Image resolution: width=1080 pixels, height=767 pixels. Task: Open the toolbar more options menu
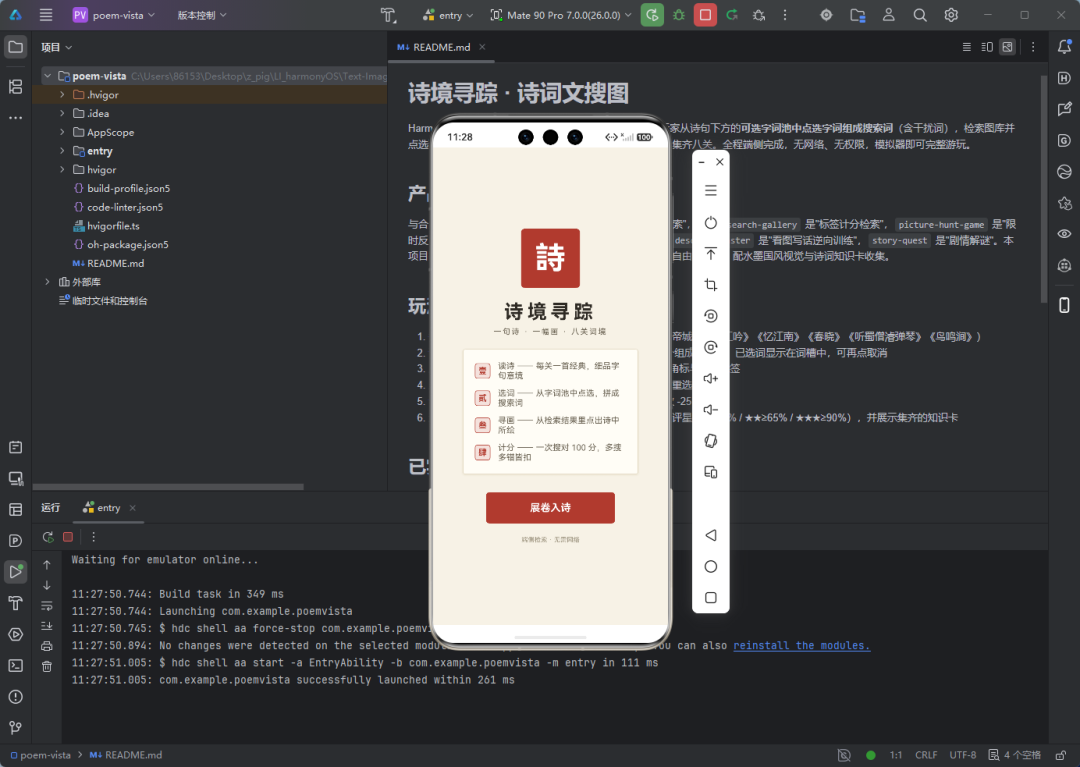[785, 14]
